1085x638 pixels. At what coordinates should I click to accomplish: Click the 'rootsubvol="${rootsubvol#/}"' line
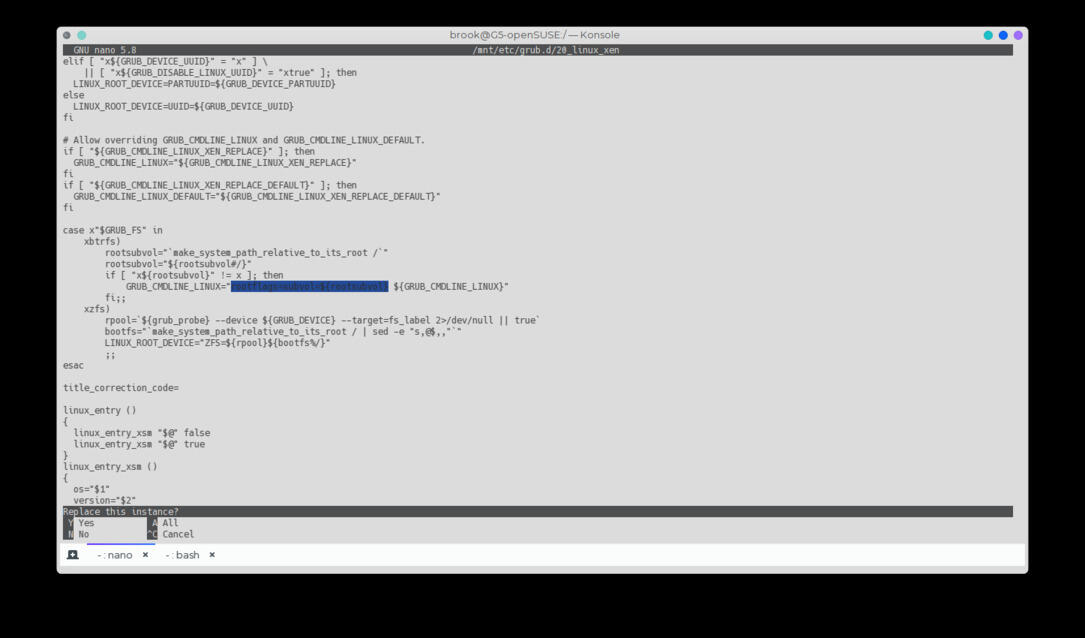178,264
